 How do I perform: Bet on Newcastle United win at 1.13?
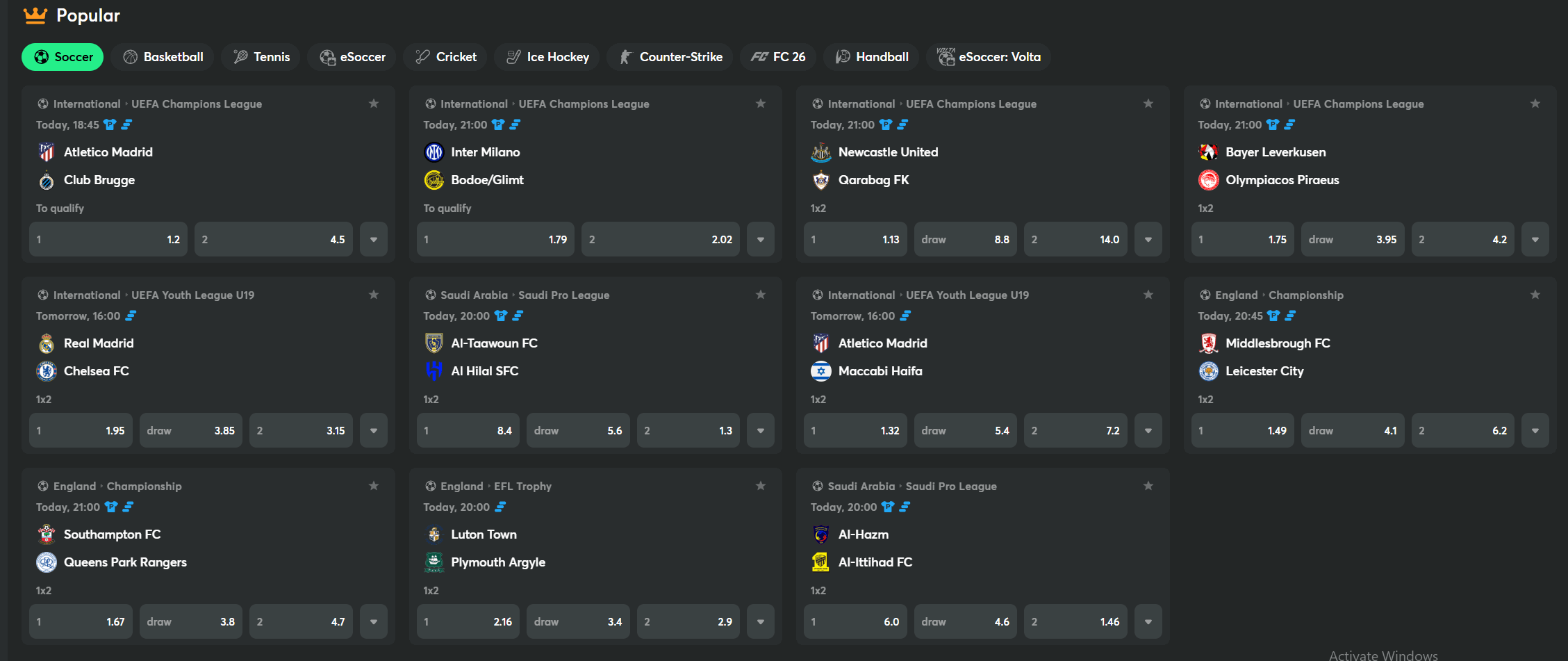(855, 239)
